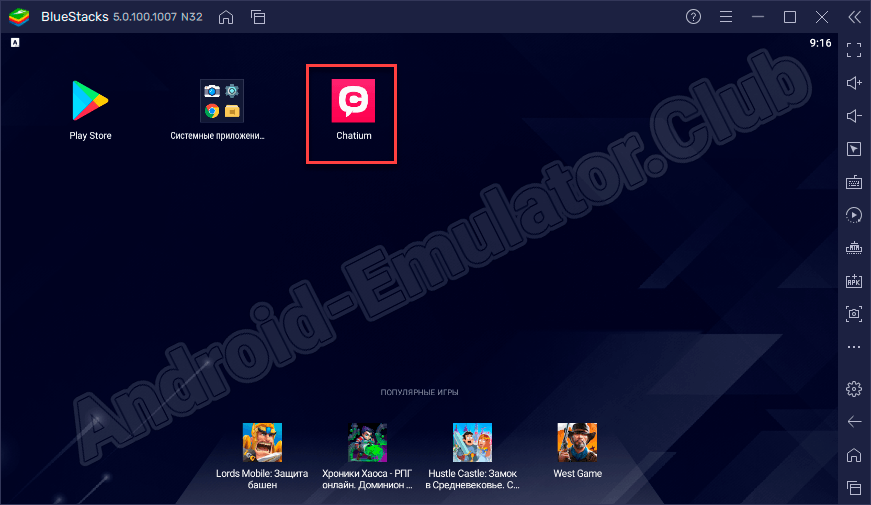Collapse the right sidebar with double chevron

[x=854, y=17]
